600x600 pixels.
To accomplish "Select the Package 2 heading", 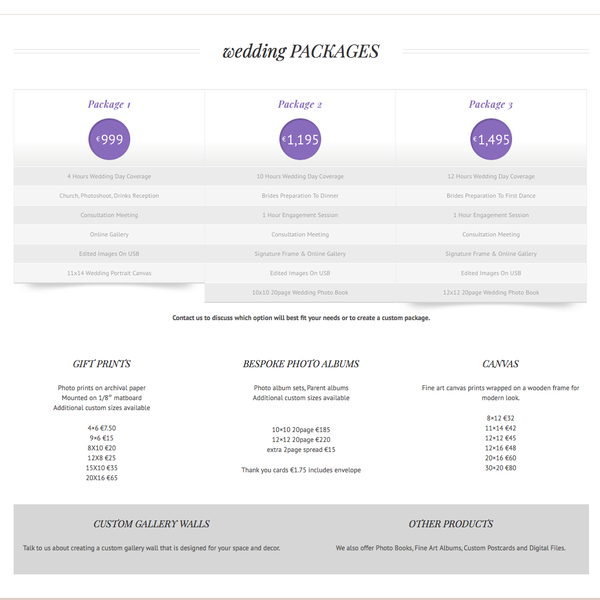I will tap(300, 104).
